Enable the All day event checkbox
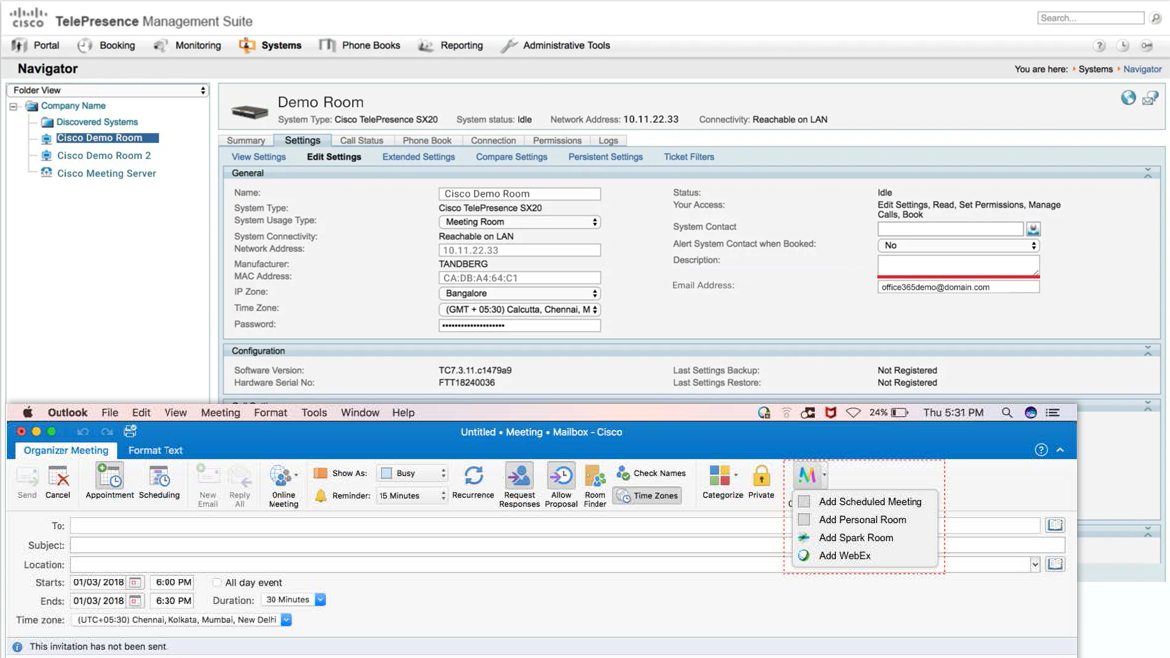Viewport: 1170px width, 658px height. pos(216,581)
